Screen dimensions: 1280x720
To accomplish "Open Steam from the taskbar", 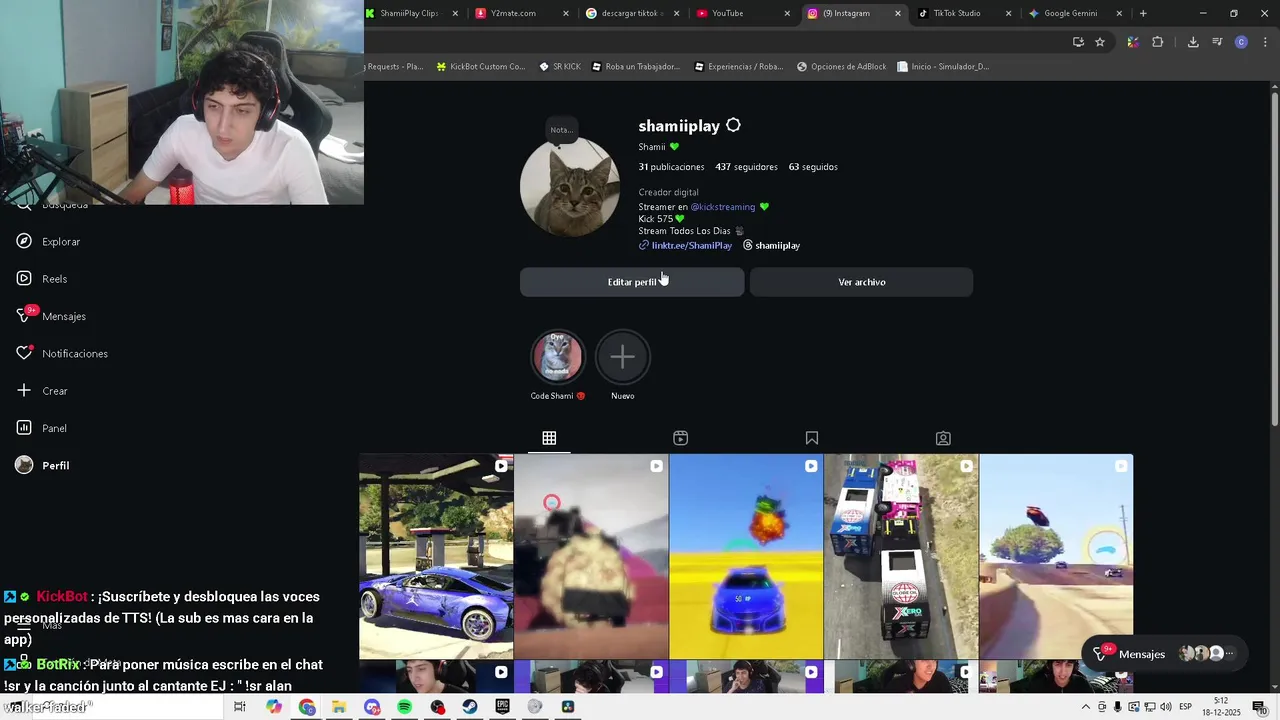I will pos(470,707).
